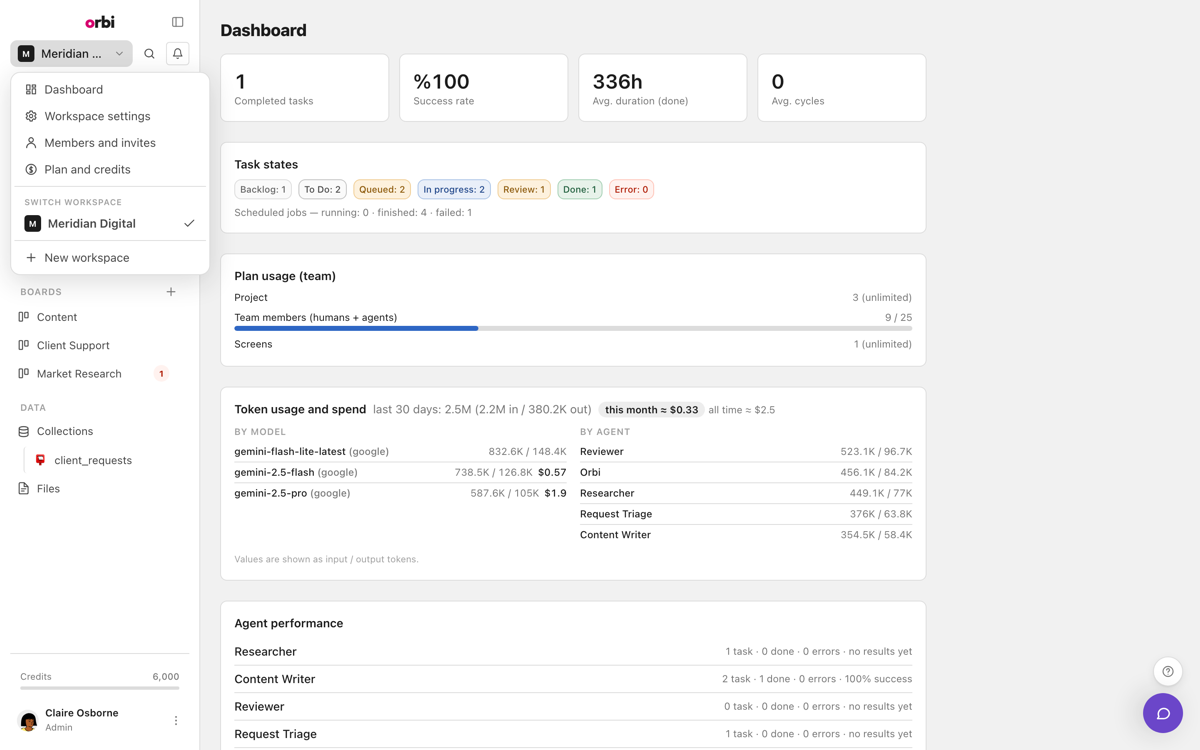Select Dashboard from workspace menu
The height and width of the screenshot is (750, 1200).
pyautogui.click(x=110, y=90)
